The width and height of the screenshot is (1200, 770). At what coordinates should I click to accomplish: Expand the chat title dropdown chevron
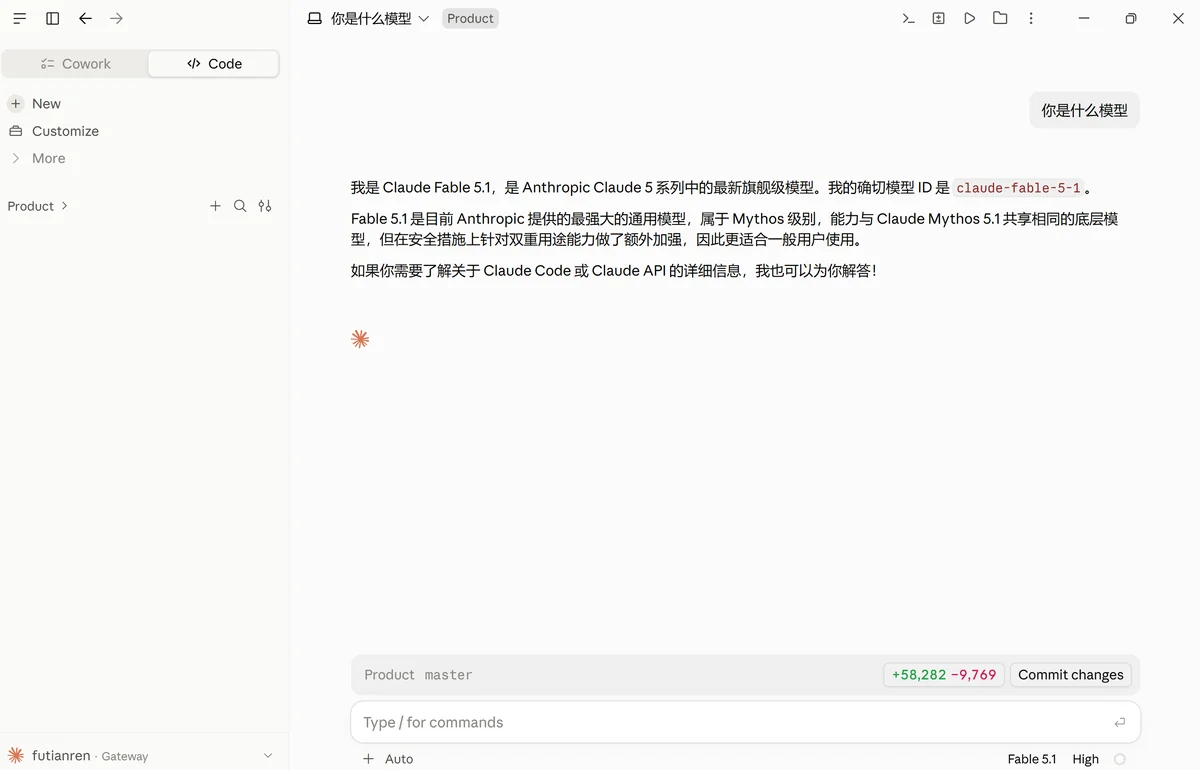tap(424, 18)
